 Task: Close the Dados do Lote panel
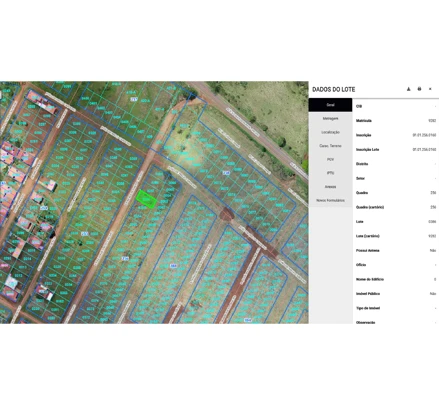pyautogui.click(x=430, y=89)
